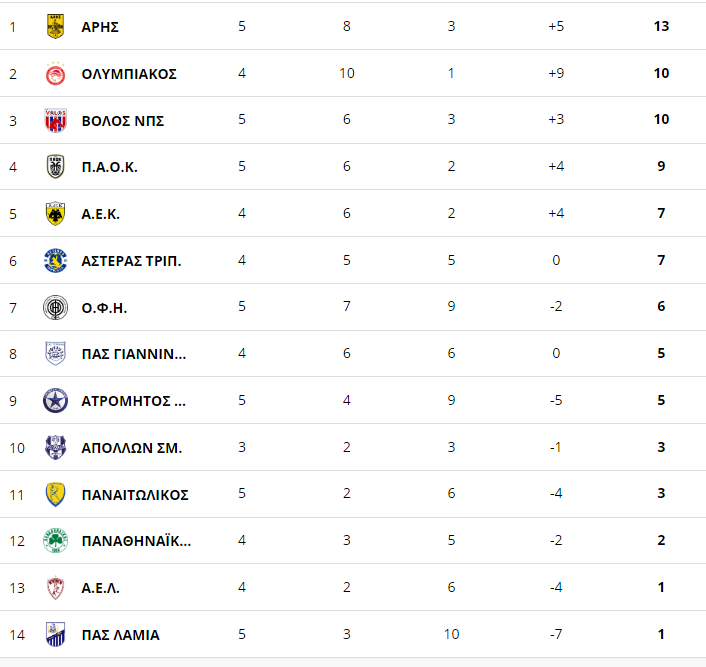Select the ΒΟΛΟΣ ΝΠΣ crest
Image resolution: width=706 pixels, height=667 pixels.
(55, 120)
